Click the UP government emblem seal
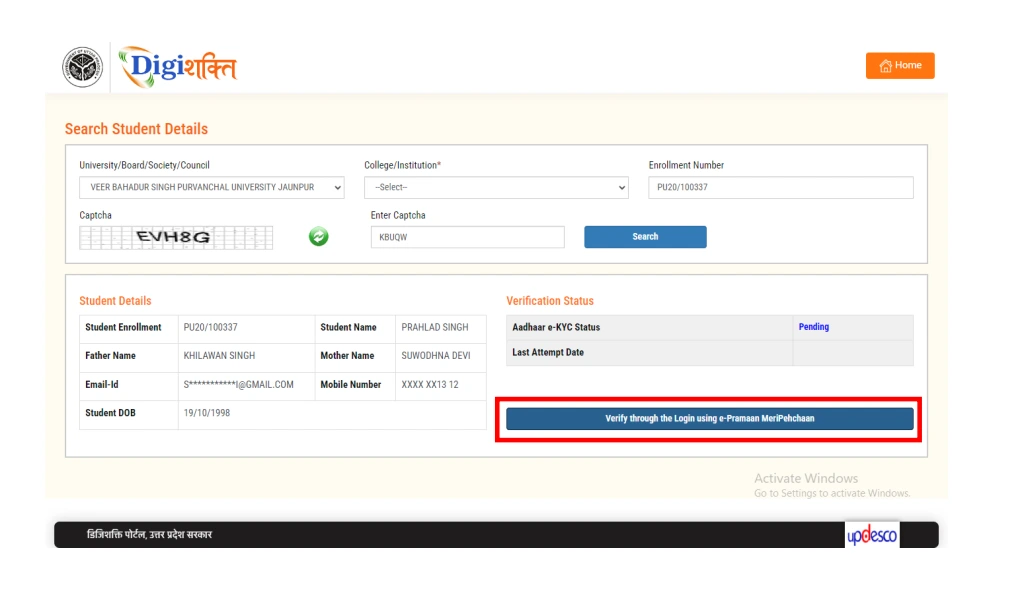Viewport: 1033px width, 610px height. click(83, 64)
